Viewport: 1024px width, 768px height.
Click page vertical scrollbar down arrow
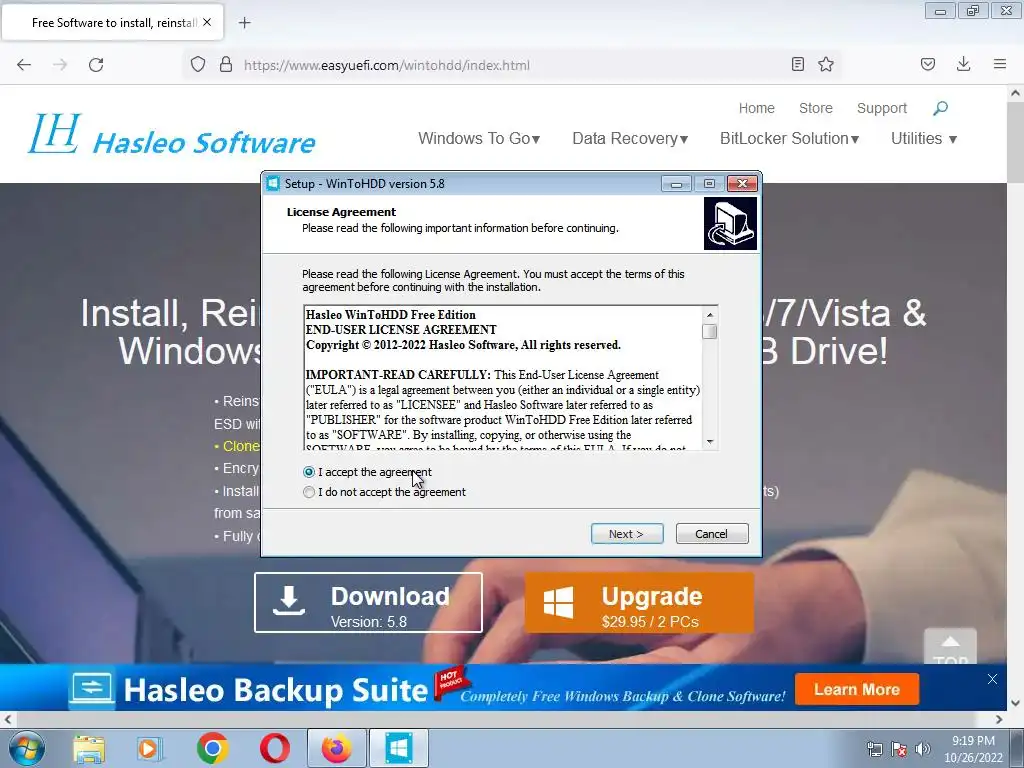1016,703
